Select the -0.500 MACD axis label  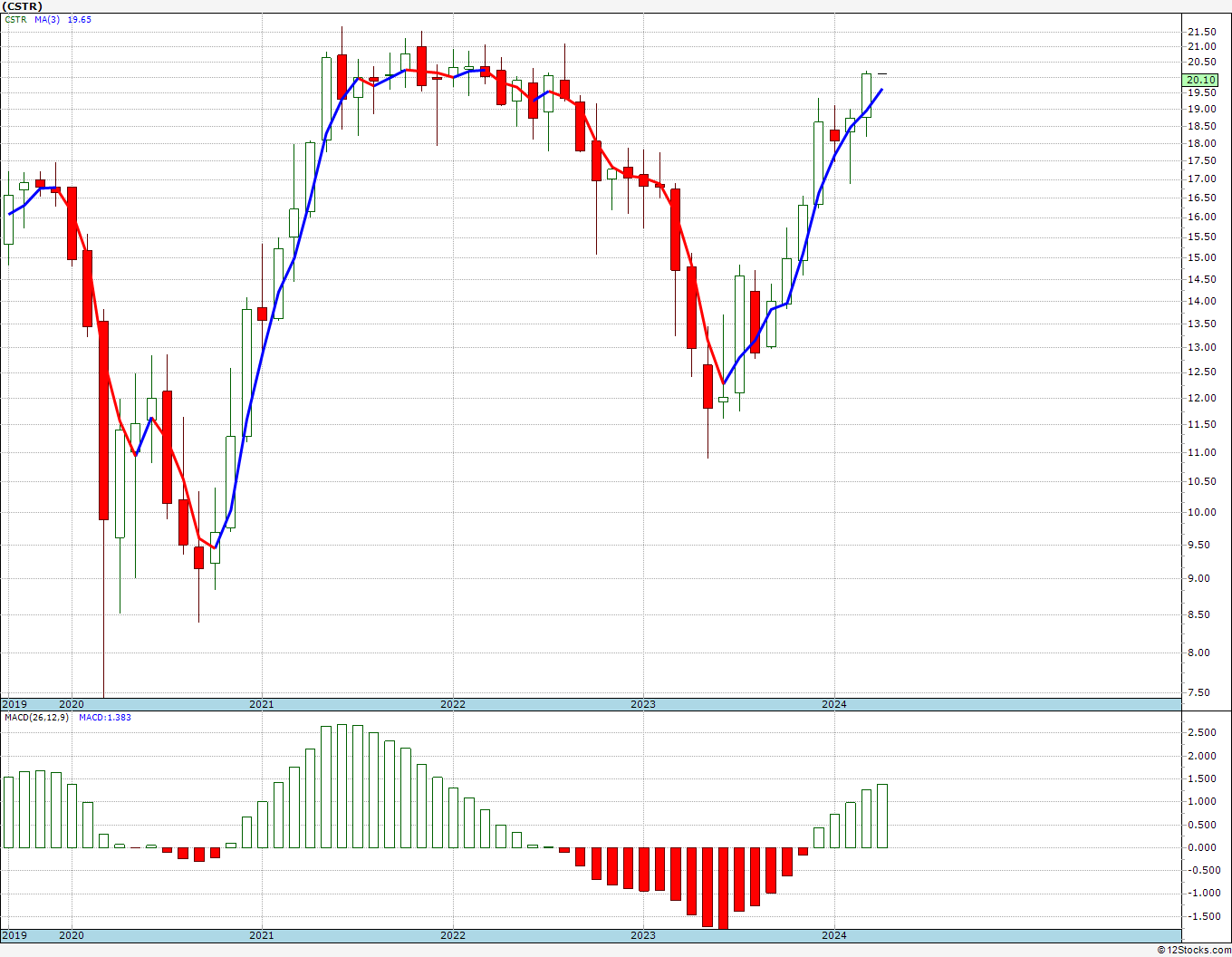point(1202,870)
